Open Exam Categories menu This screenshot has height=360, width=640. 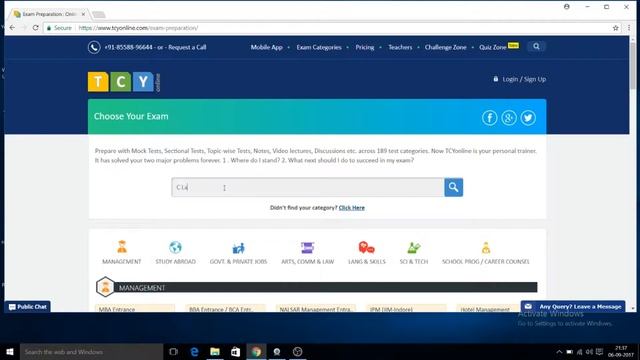pos(319,47)
